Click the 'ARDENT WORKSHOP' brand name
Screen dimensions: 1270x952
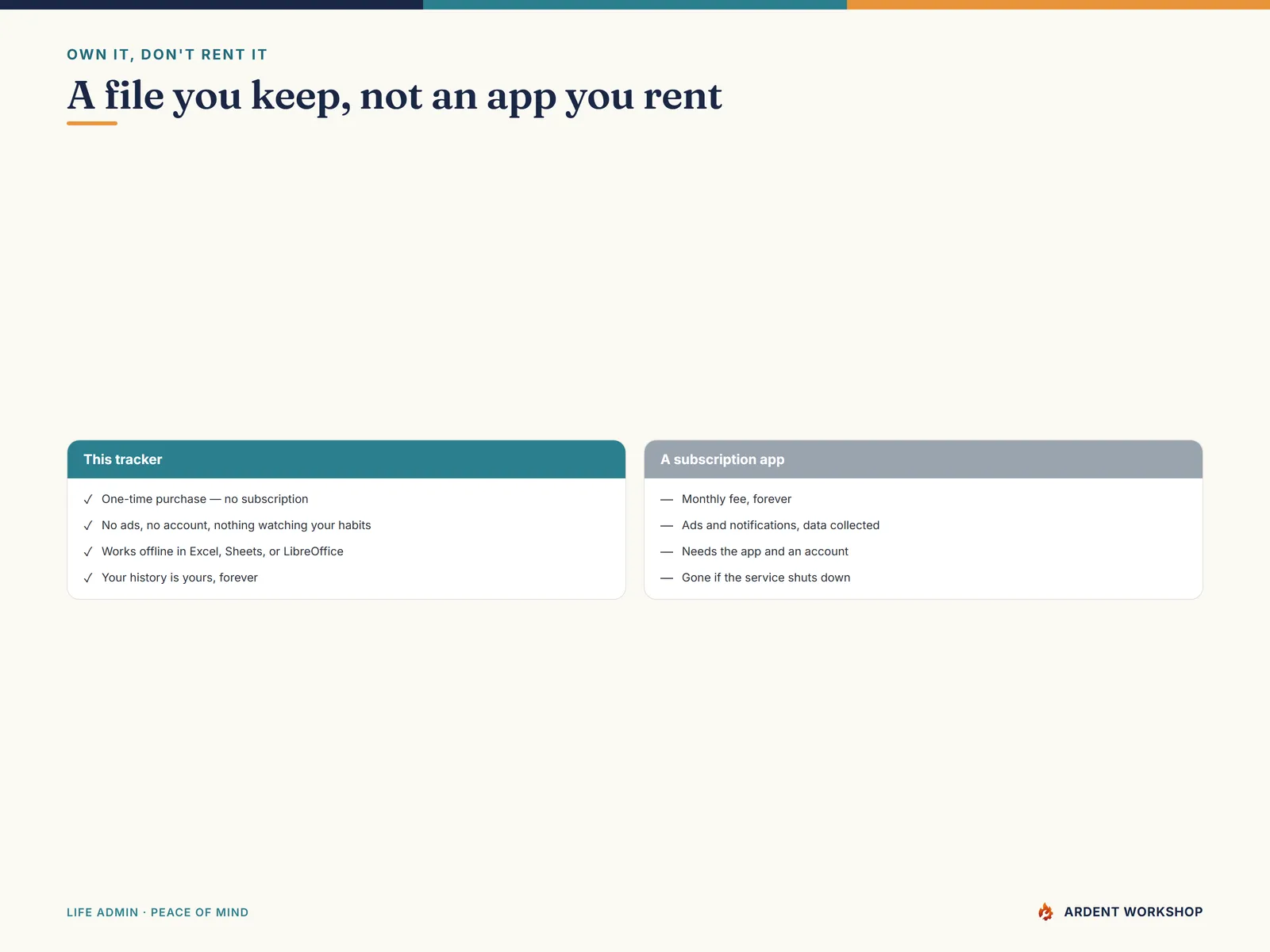(x=1133, y=912)
